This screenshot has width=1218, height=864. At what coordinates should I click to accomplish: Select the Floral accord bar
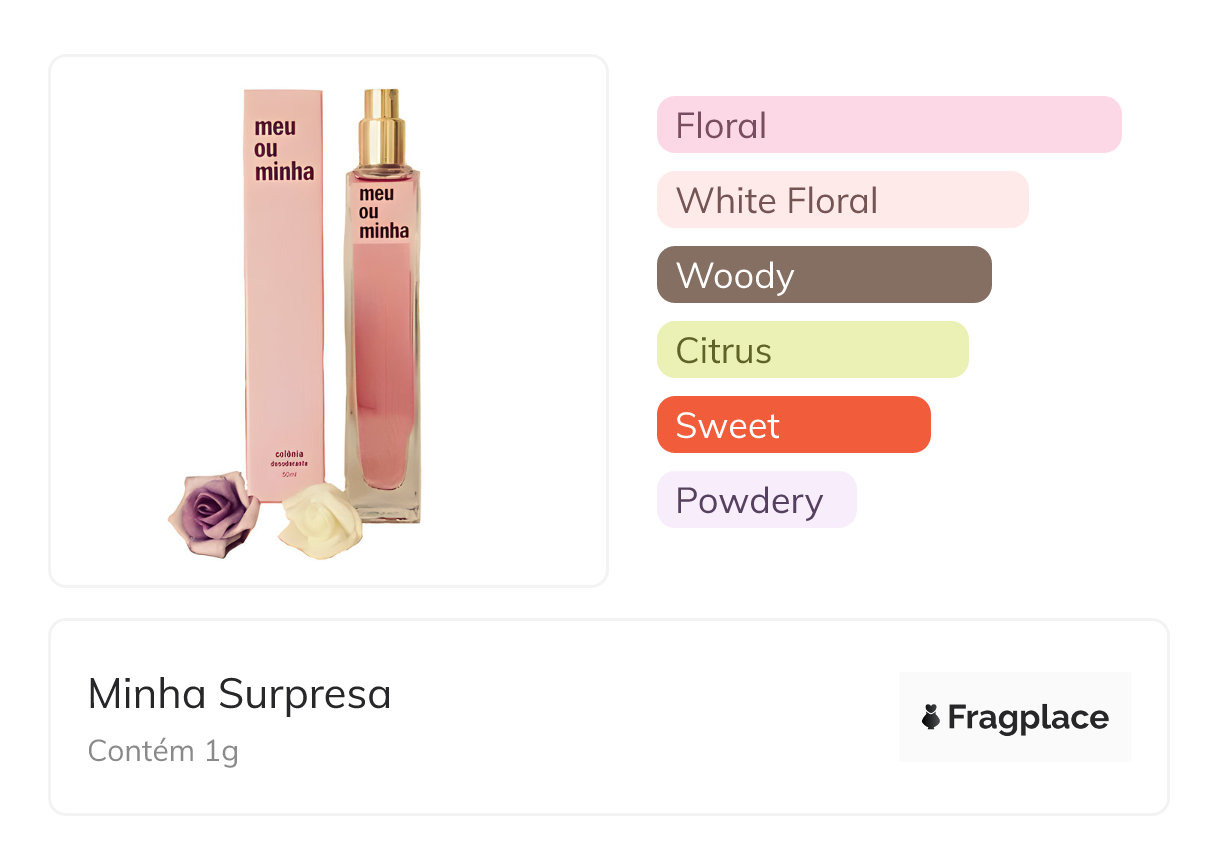pos(888,125)
